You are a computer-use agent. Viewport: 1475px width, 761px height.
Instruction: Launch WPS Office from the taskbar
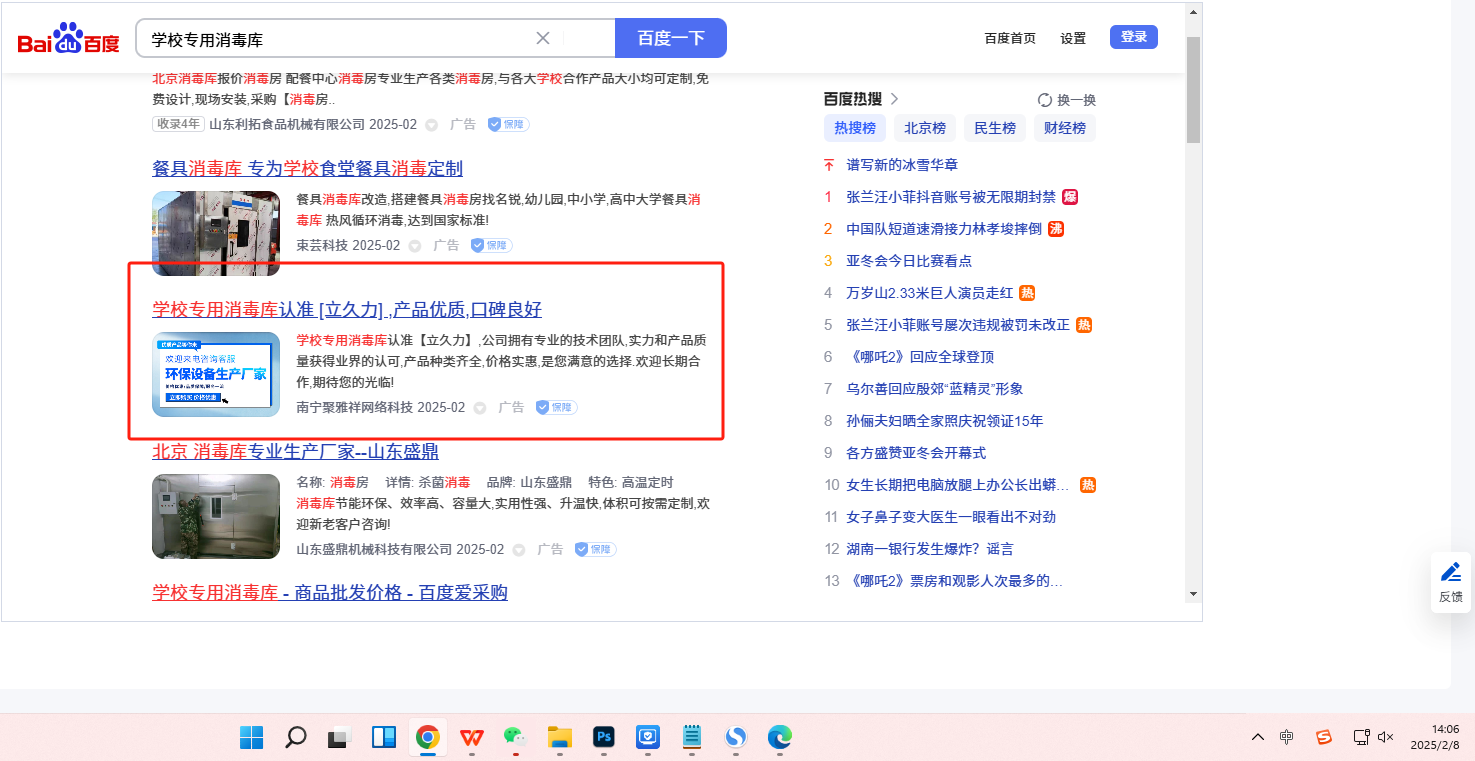point(471,738)
